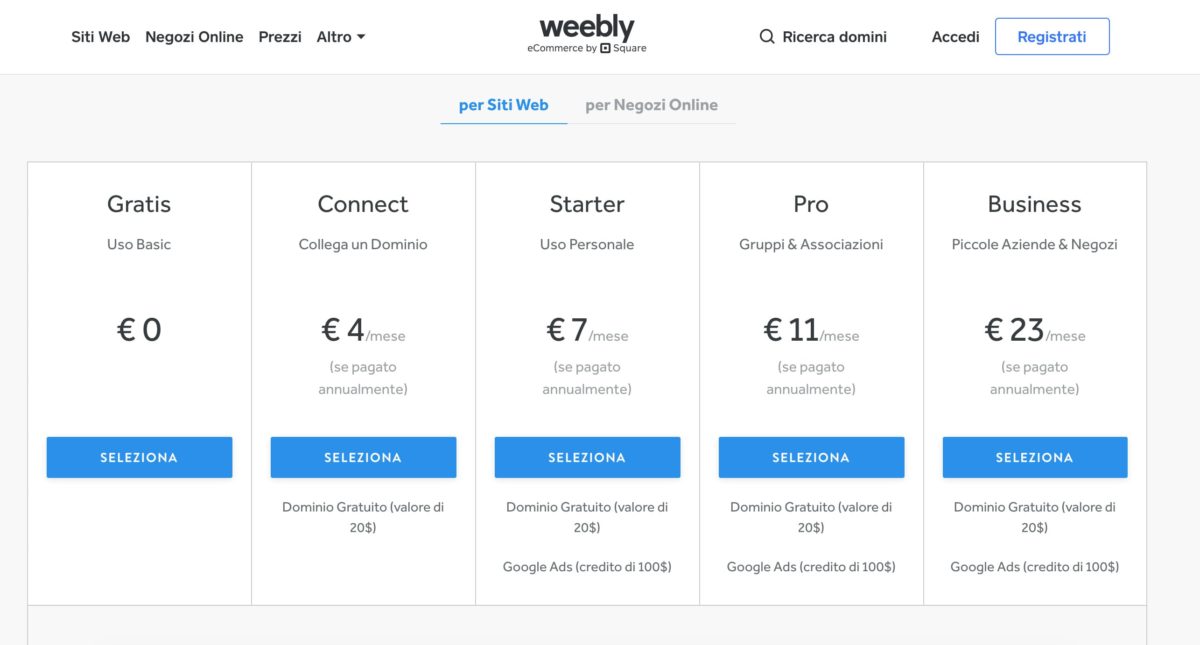Switch to per Negozi Online tab

pyautogui.click(x=651, y=105)
